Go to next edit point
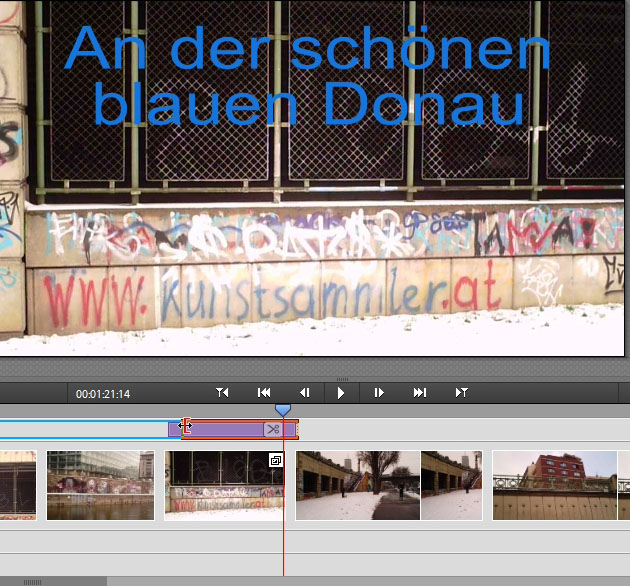This screenshot has width=630, height=586. pos(420,392)
